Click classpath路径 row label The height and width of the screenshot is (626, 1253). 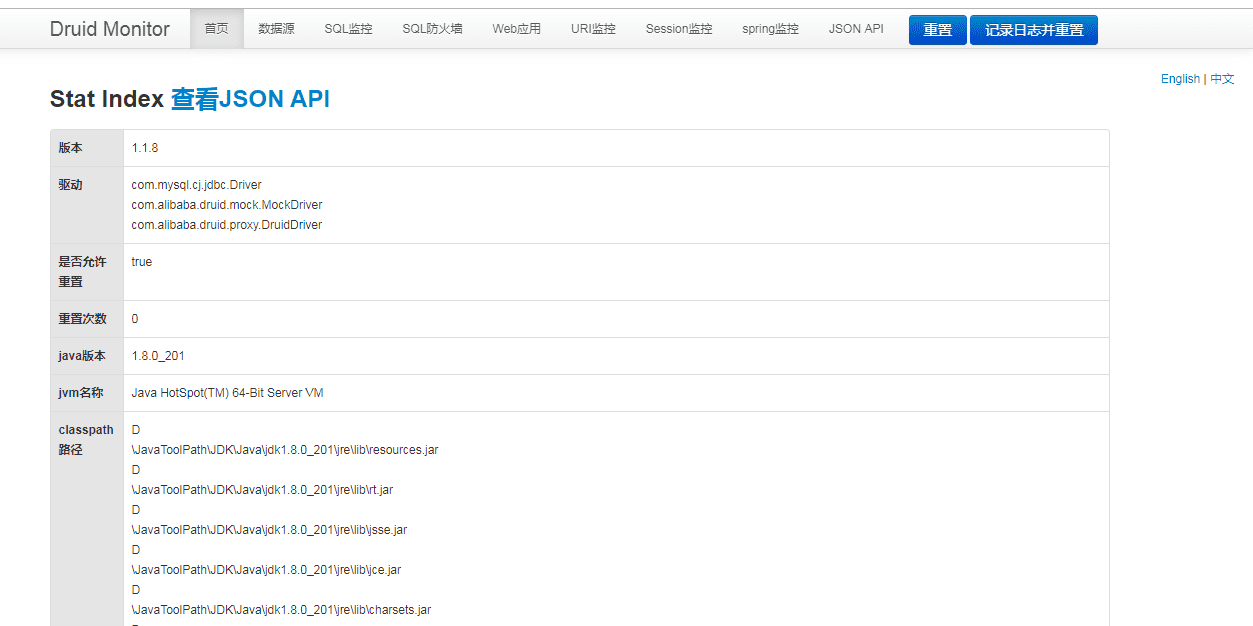(86, 440)
